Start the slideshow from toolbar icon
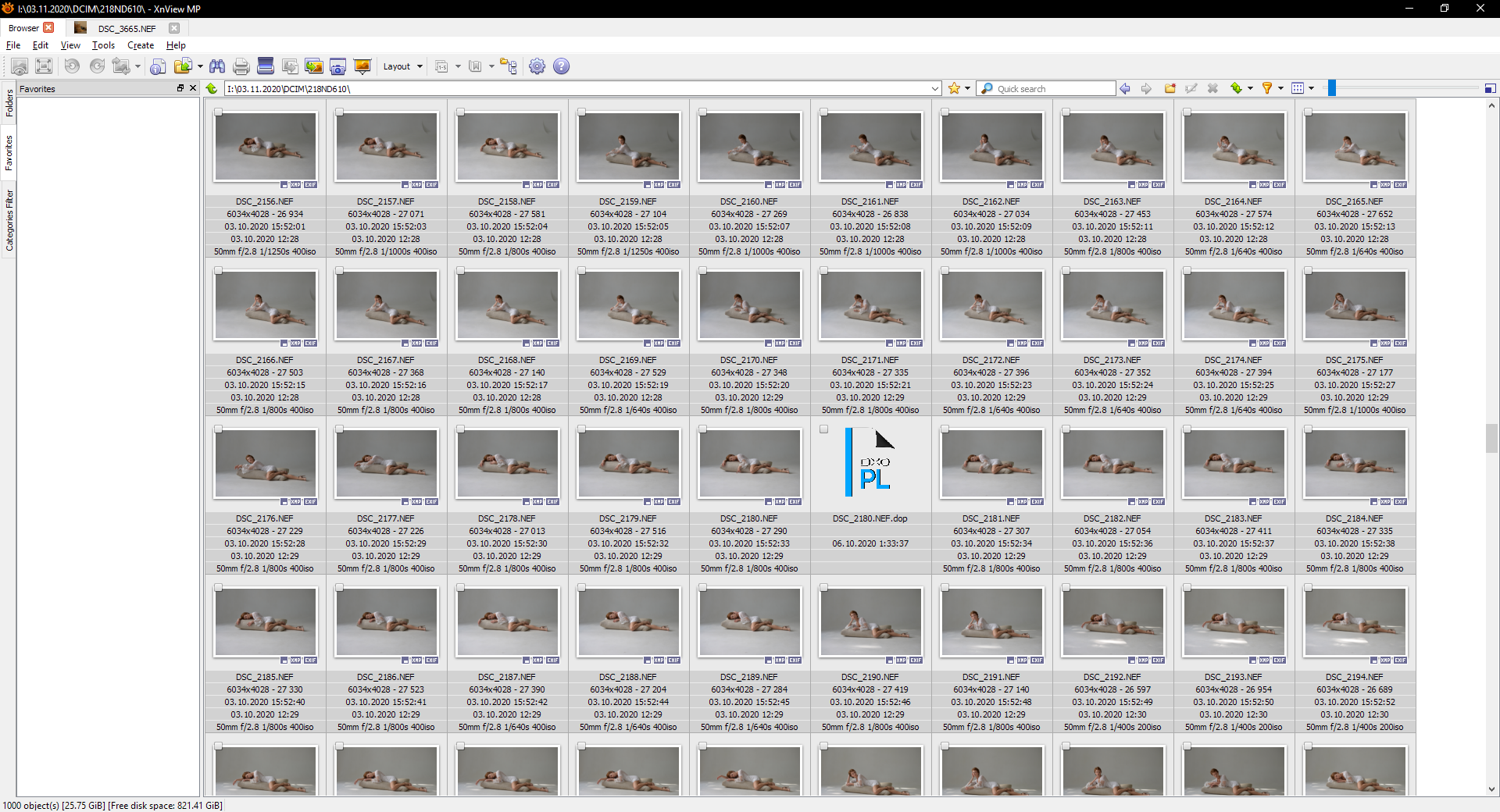The height and width of the screenshot is (812, 1500). 362,66
